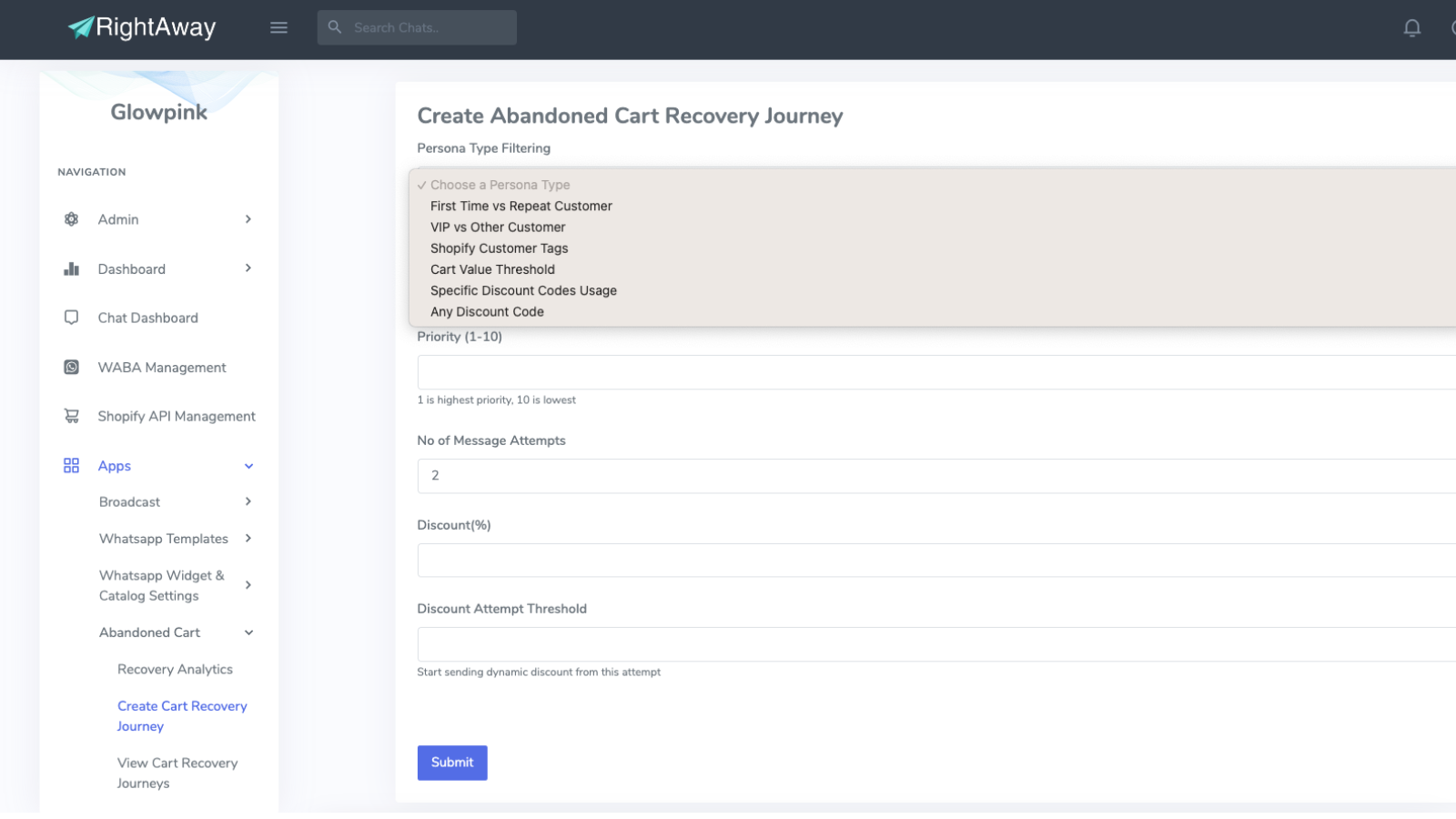Choose "Any Discount Code" from the dropdown
Viewport: 1456px width, 819px height.
487,311
